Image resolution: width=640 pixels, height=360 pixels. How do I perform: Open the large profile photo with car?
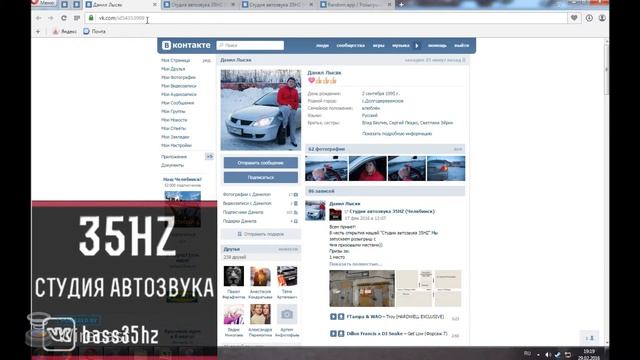point(260,110)
